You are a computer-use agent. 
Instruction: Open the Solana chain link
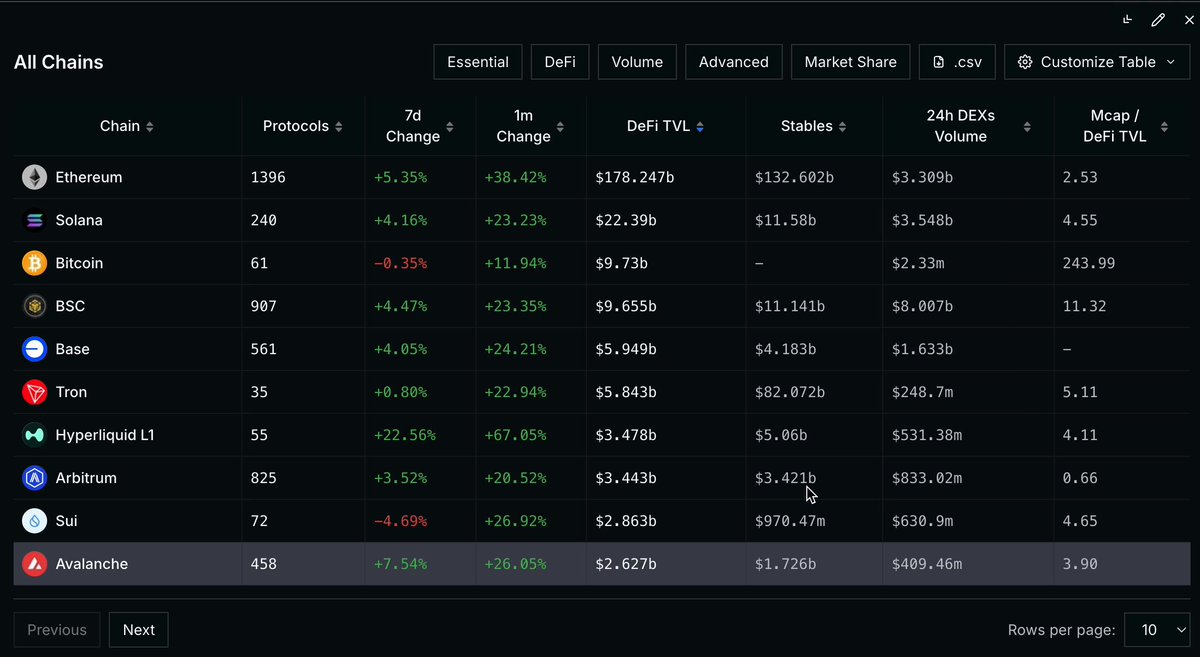coord(79,220)
